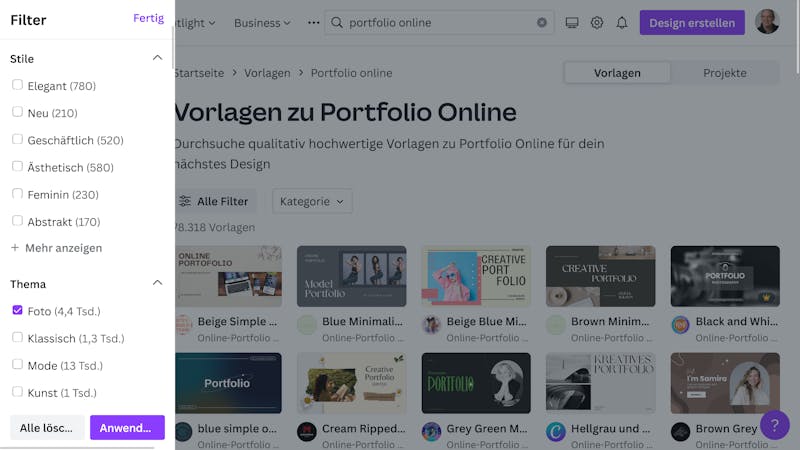The height and width of the screenshot is (450, 800).
Task: Click the desktop app monitor icon
Action: tap(572, 22)
